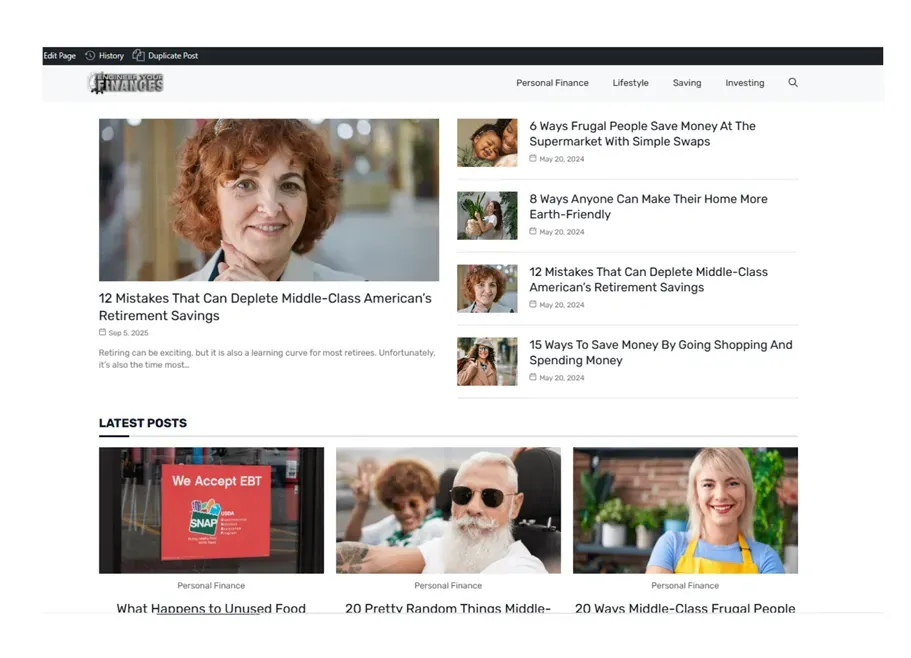Click woman with plant article thumbnail
This screenshot has width=911, height=658.
pos(487,215)
